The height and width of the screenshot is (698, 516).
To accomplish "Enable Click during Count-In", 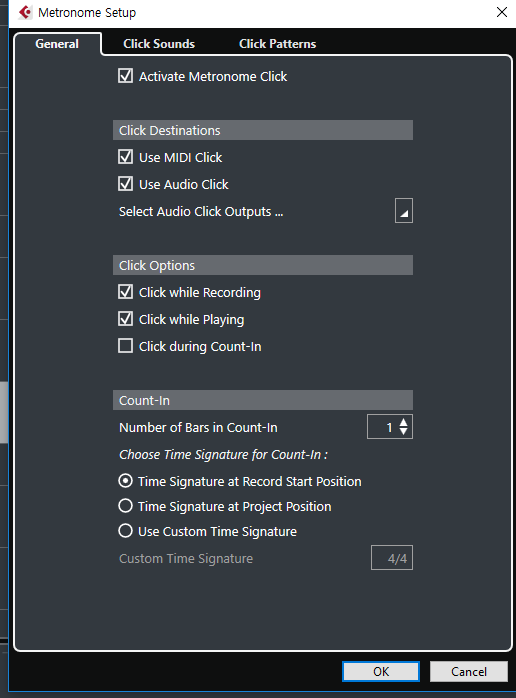I will pos(126,346).
